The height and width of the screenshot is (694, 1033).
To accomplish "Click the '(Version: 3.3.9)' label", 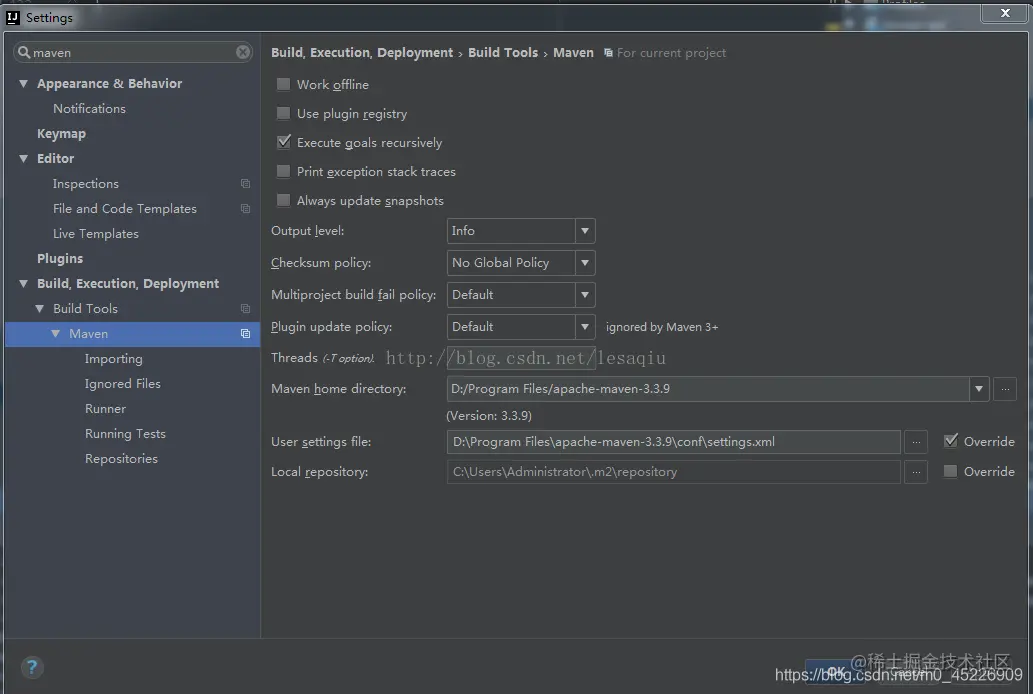I will 489,416.
